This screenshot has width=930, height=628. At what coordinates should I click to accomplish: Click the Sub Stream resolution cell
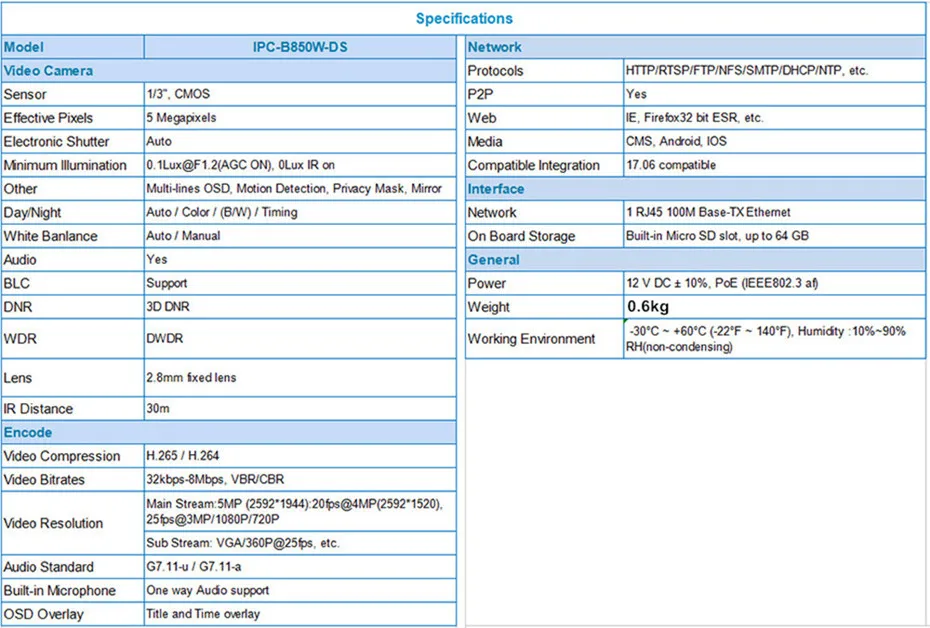[300, 543]
